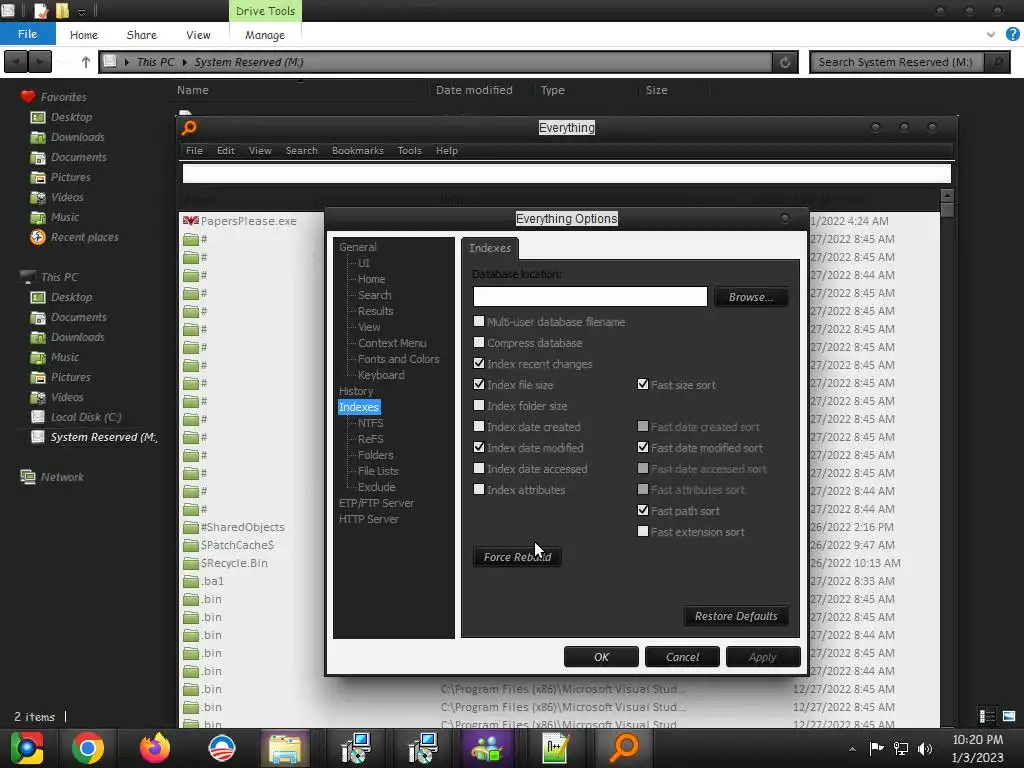Uncheck Fast size sort
This screenshot has width=1024, height=768.
[643, 384]
